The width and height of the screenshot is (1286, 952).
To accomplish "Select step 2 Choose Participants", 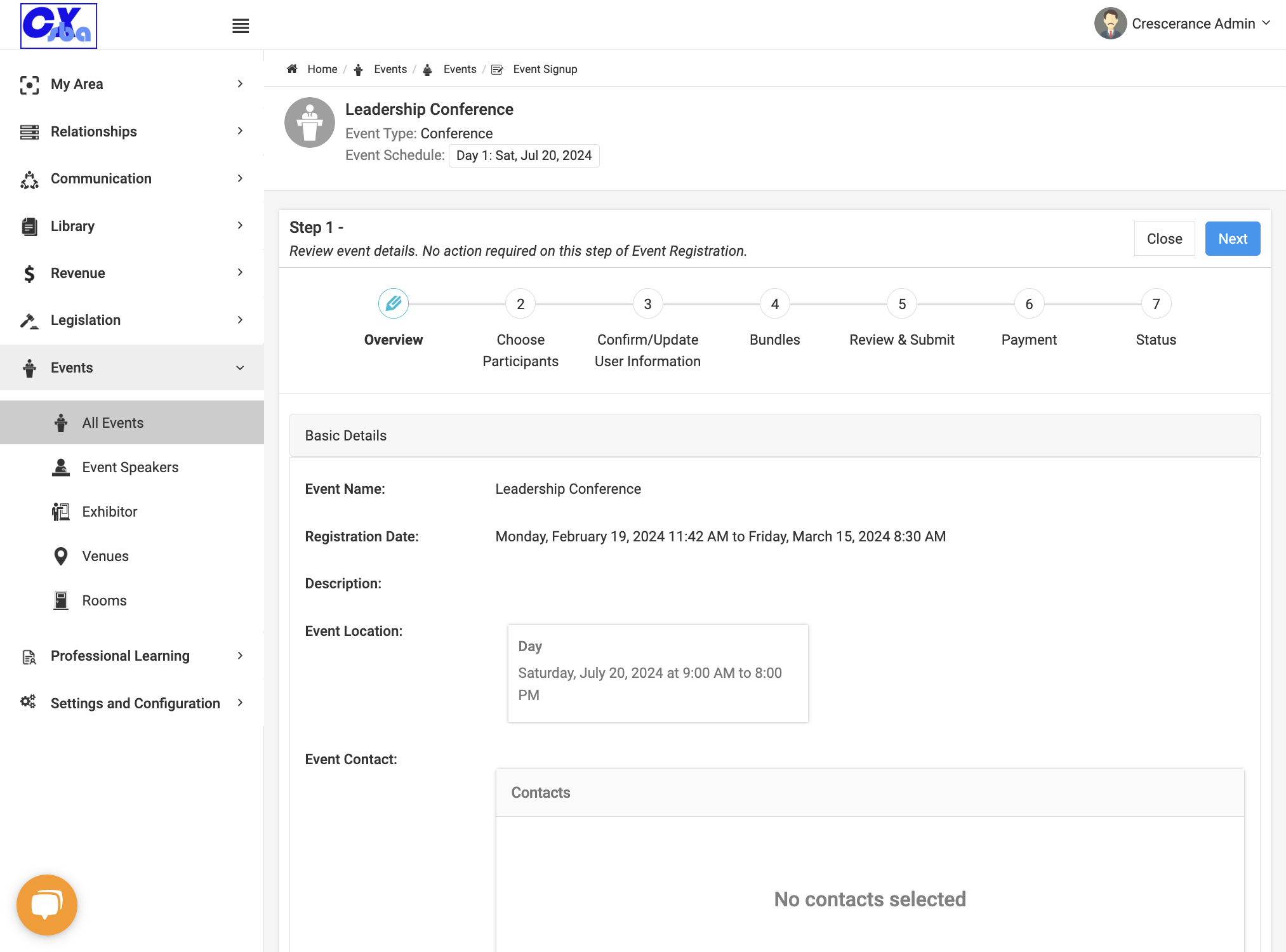I will click(520, 304).
